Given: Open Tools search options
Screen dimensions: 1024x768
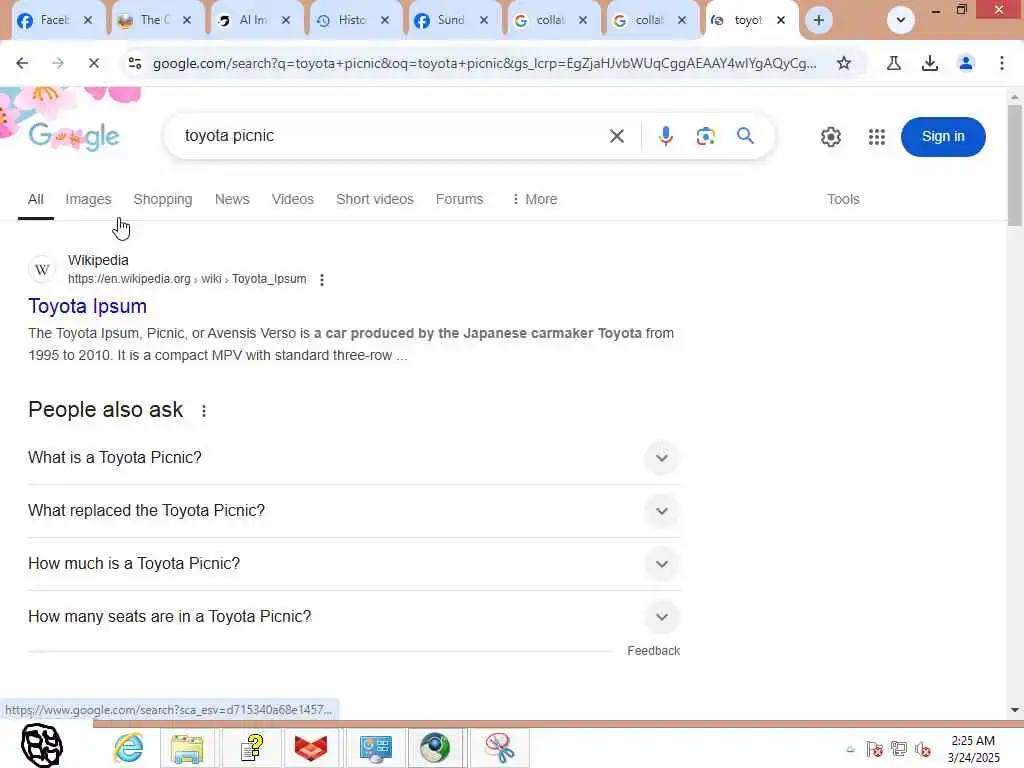Looking at the screenshot, I should point(843,199).
